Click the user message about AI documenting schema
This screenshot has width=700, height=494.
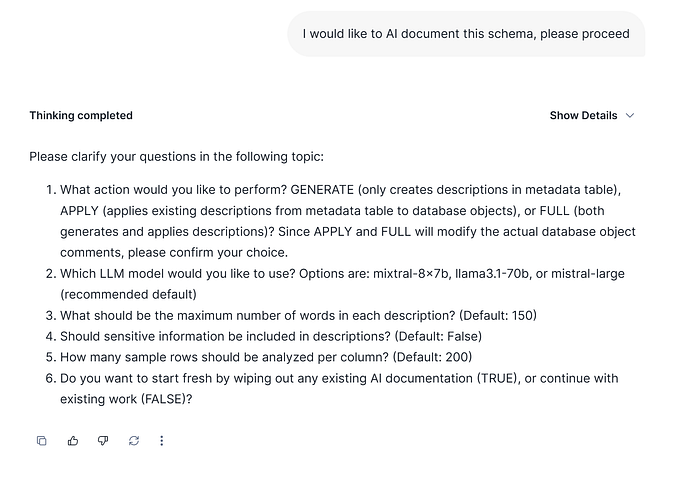[x=466, y=34]
